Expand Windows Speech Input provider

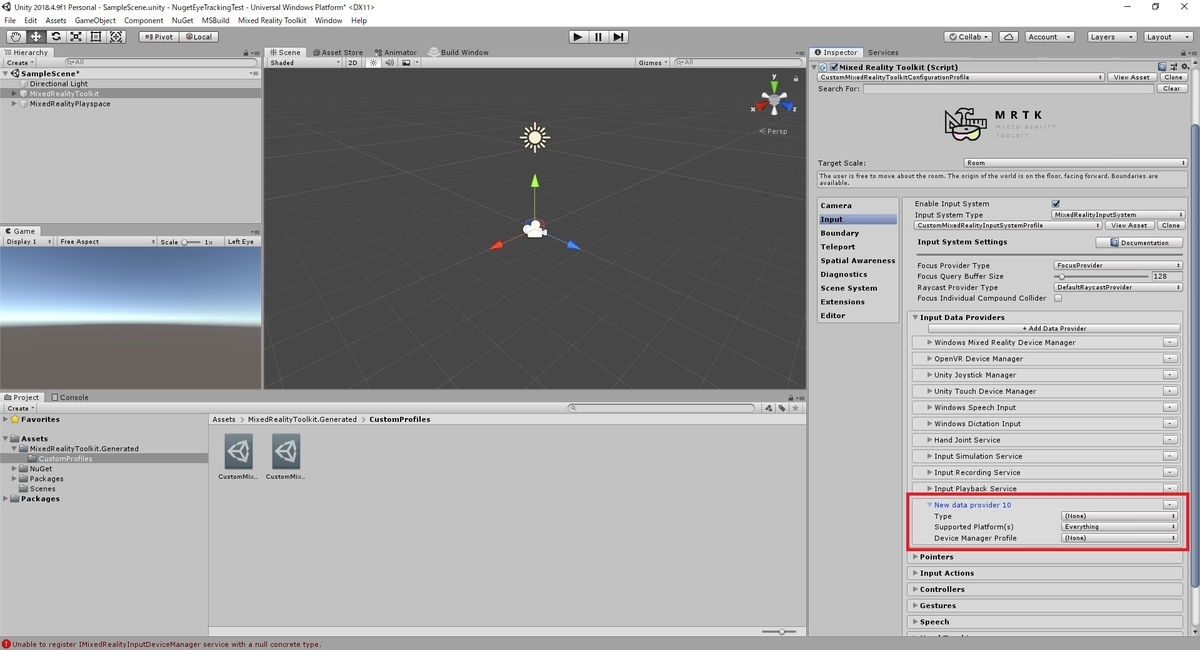(930, 407)
